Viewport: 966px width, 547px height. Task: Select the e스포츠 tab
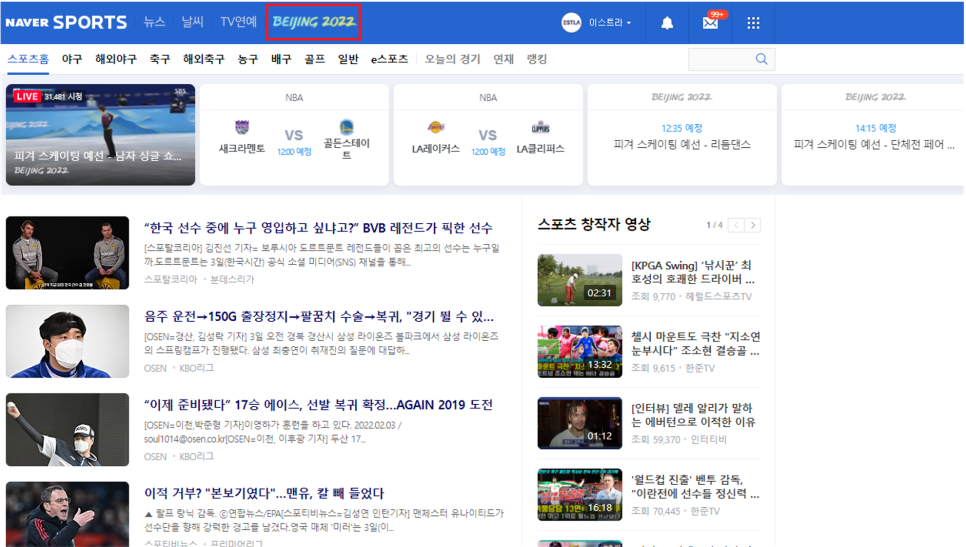pyautogui.click(x=389, y=59)
